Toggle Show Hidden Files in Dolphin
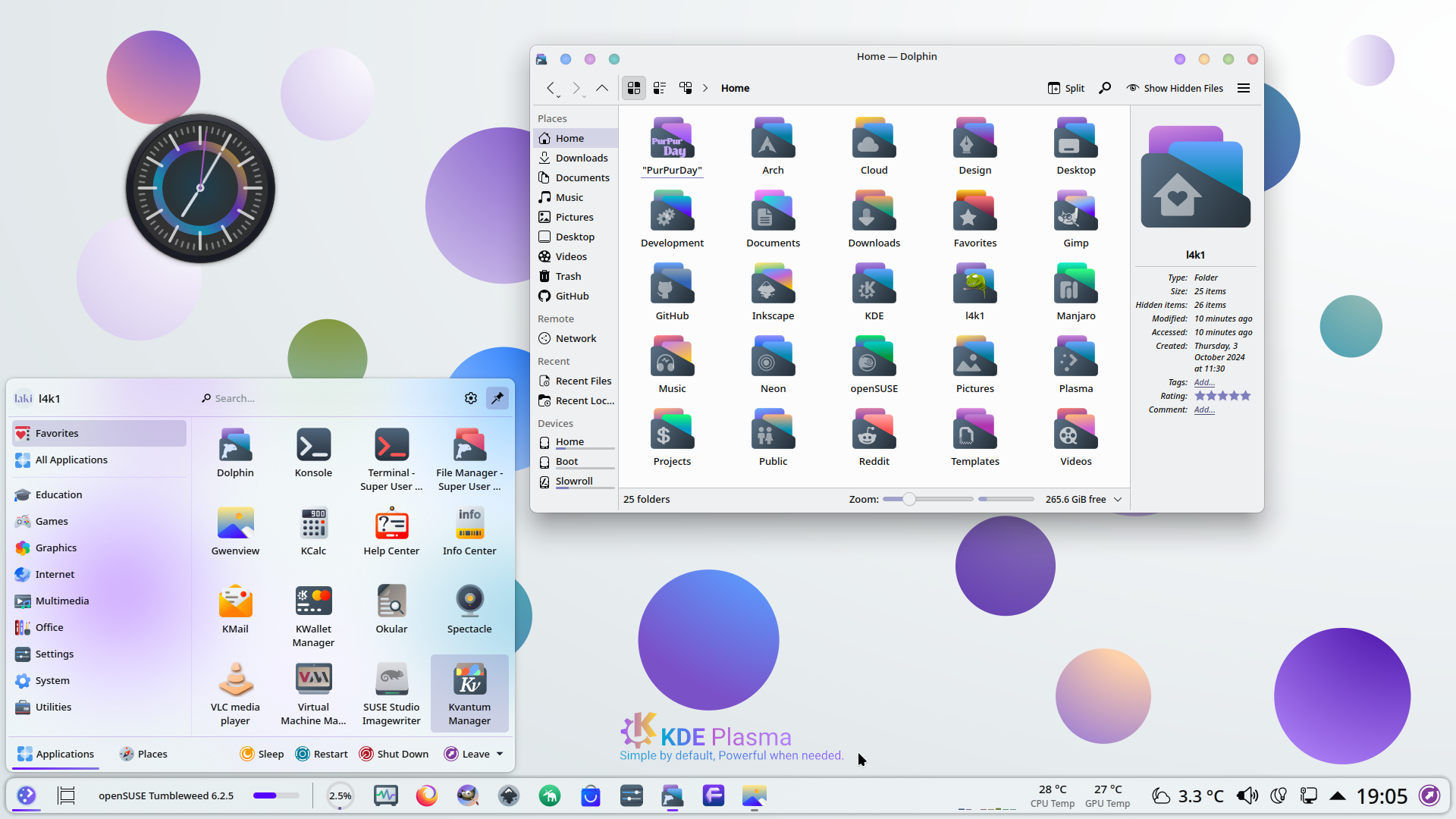 click(1175, 88)
